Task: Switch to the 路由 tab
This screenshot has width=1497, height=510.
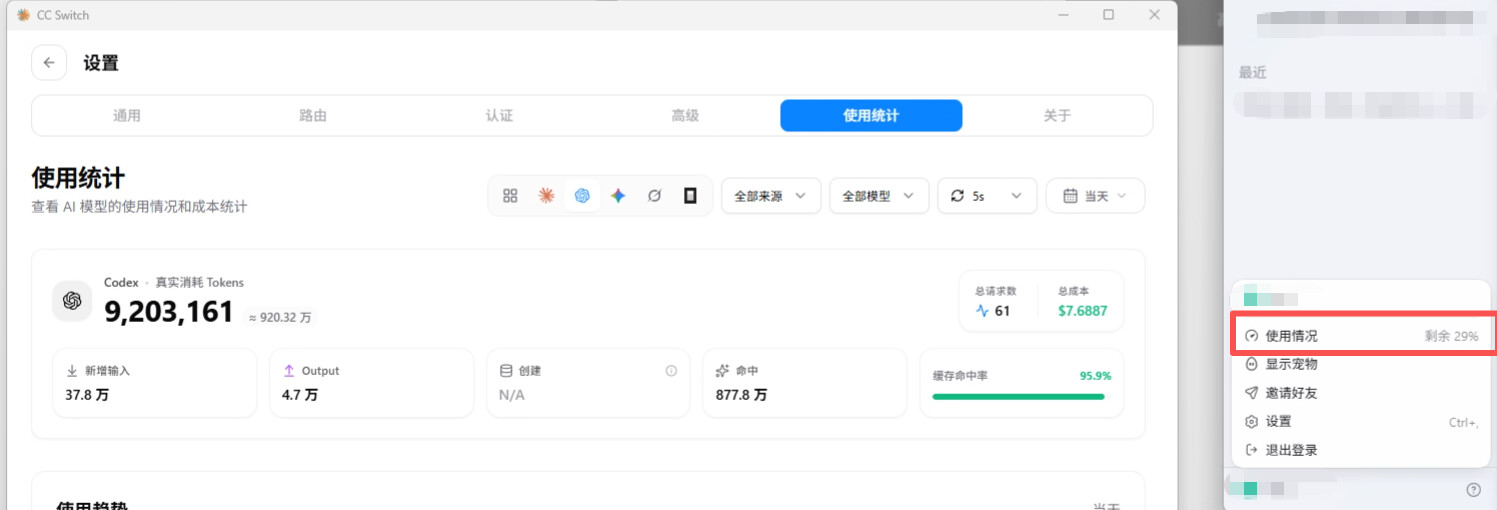Action: (x=313, y=116)
